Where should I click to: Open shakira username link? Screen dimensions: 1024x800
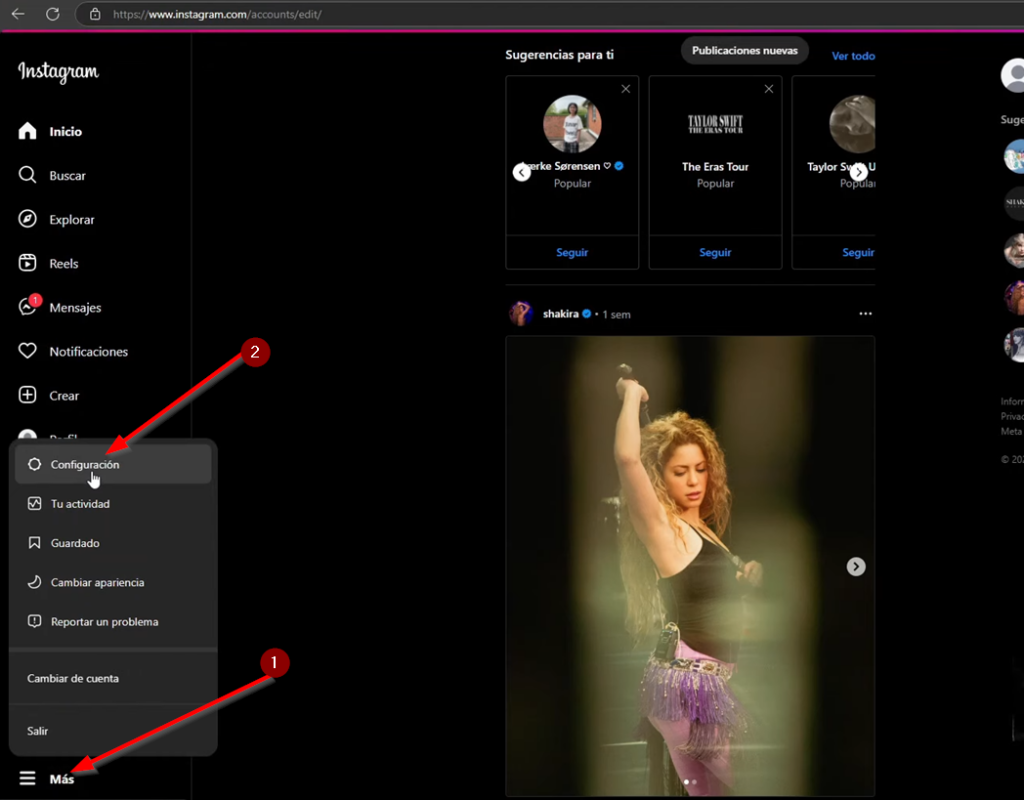pyautogui.click(x=560, y=313)
